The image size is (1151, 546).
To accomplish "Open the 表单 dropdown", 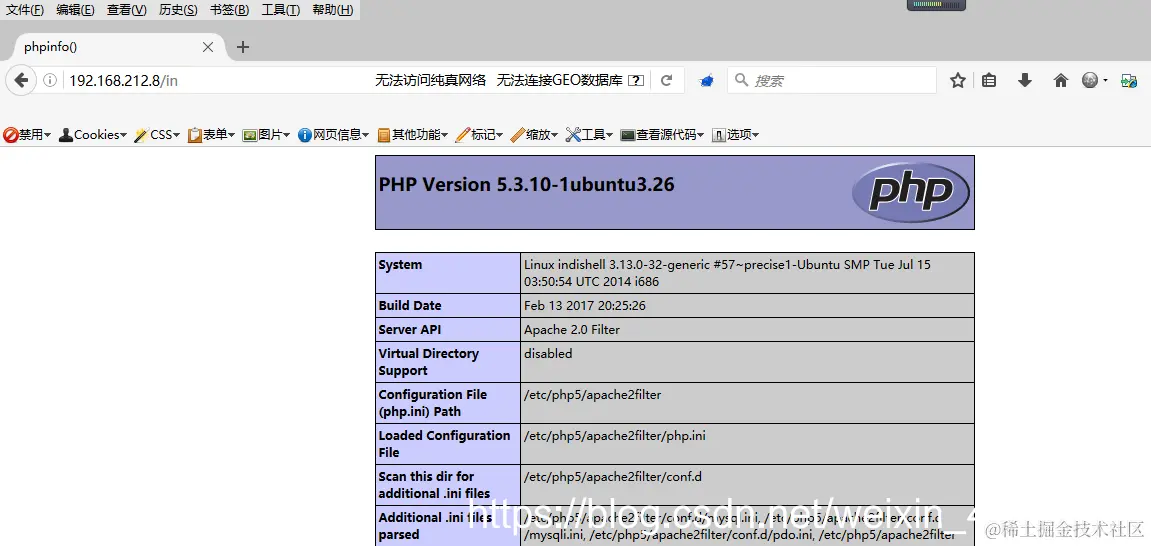I will point(211,135).
